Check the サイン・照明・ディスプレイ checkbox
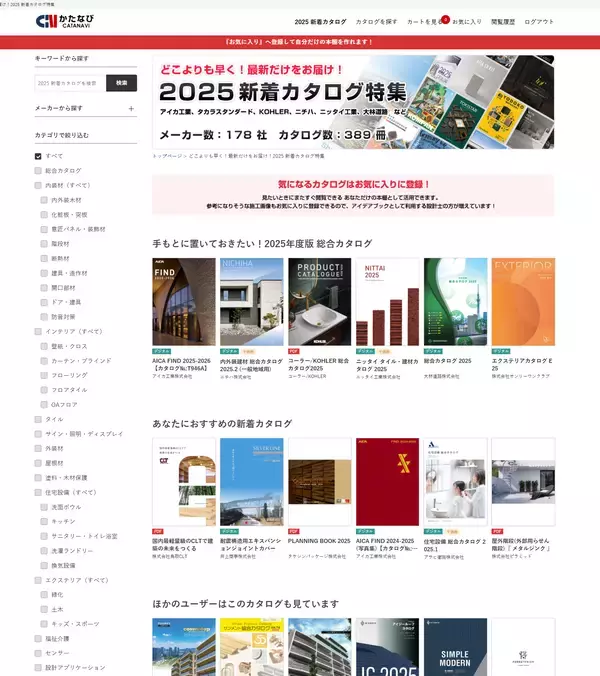The width and height of the screenshot is (600, 676). point(38,434)
